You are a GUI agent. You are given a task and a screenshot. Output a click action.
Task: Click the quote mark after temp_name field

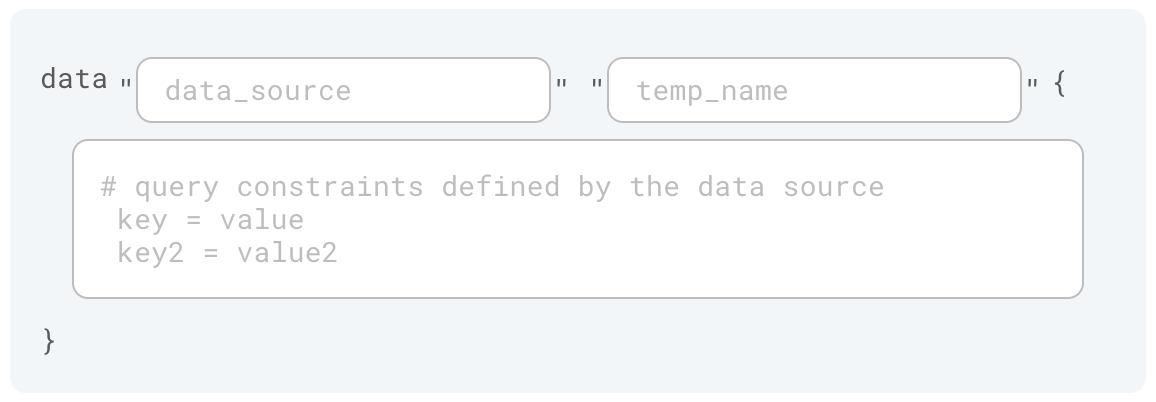coord(1032,83)
